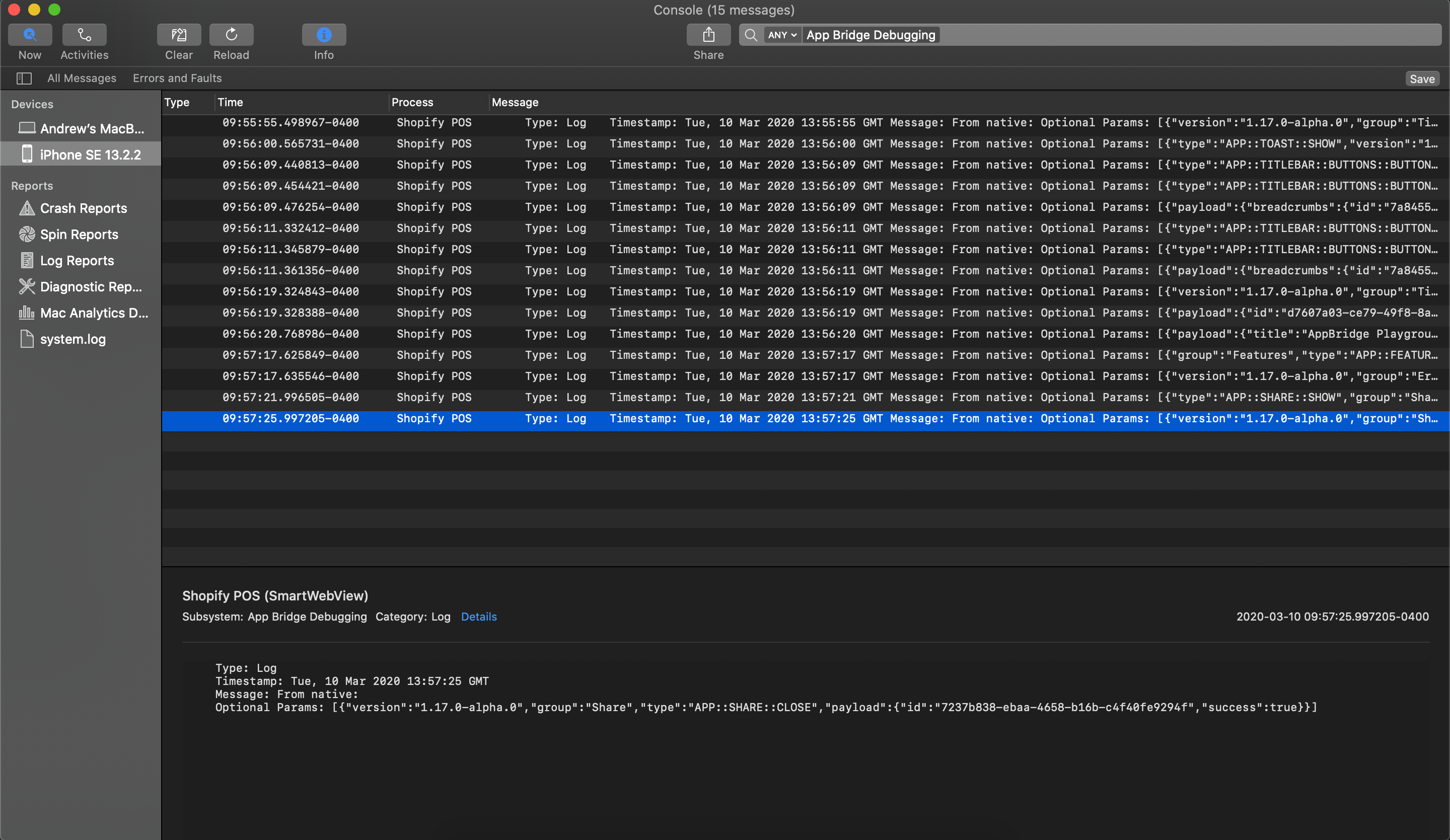Open the ANY filter dropdown

tap(782, 35)
